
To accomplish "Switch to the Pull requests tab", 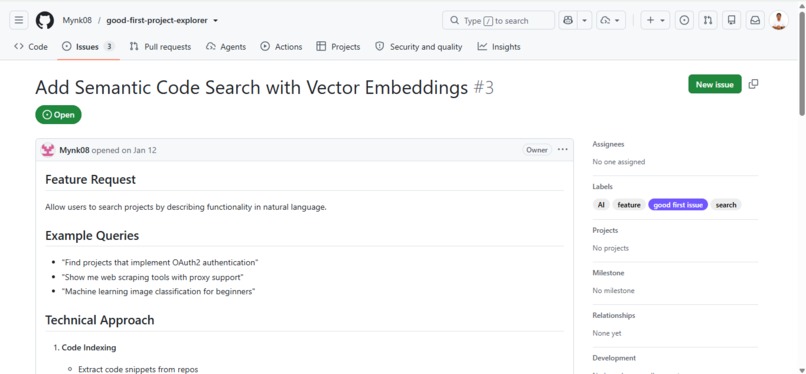I will 160,47.
